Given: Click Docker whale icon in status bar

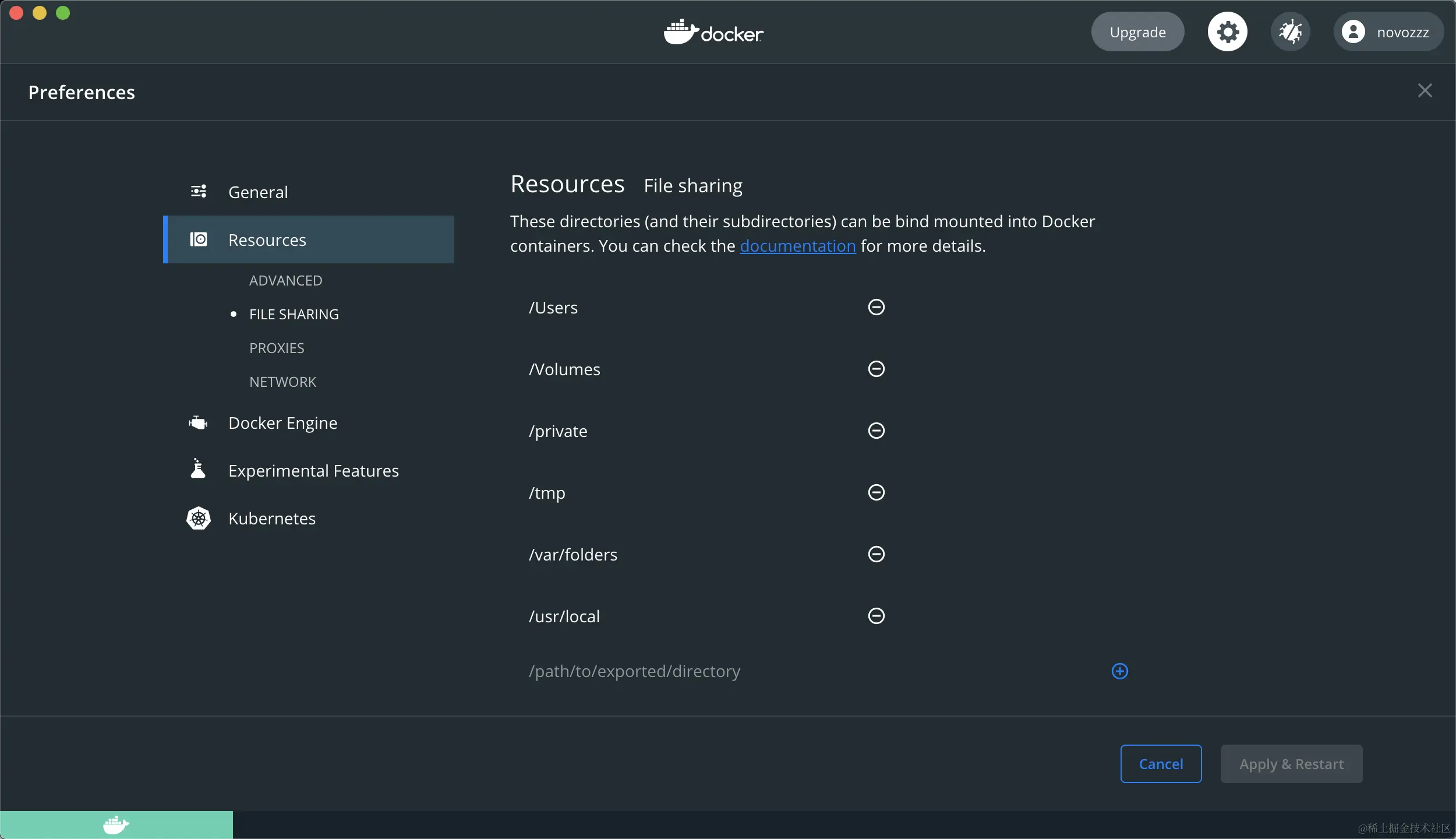Looking at the screenshot, I should pos(116,825).
